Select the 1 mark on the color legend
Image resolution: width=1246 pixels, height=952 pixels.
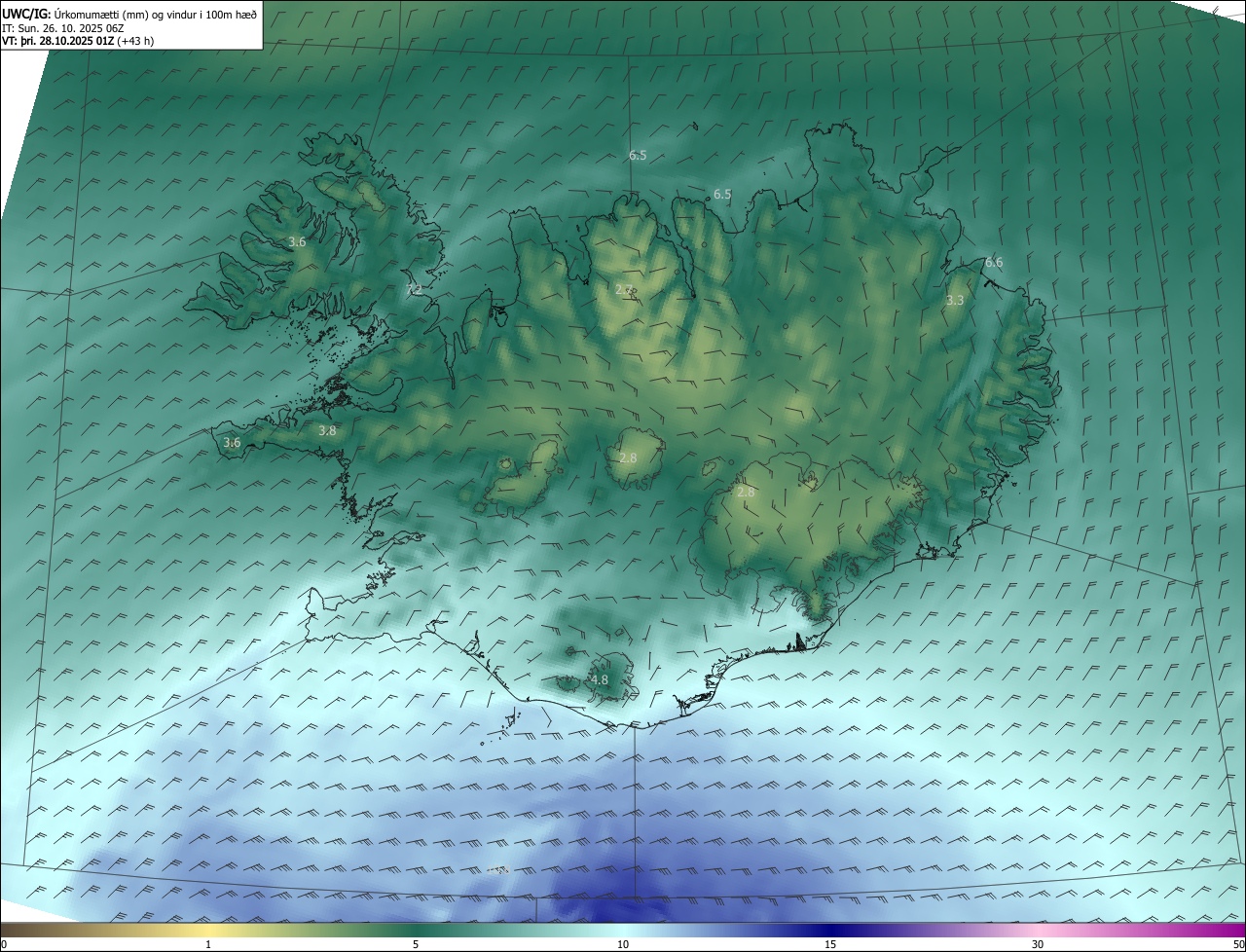coord(208,944)
